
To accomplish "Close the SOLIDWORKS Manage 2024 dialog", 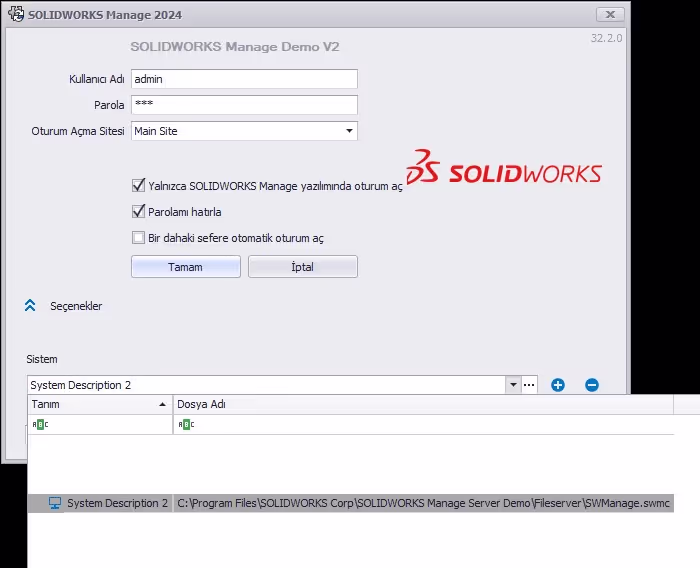I will click(x=610, y=15).
